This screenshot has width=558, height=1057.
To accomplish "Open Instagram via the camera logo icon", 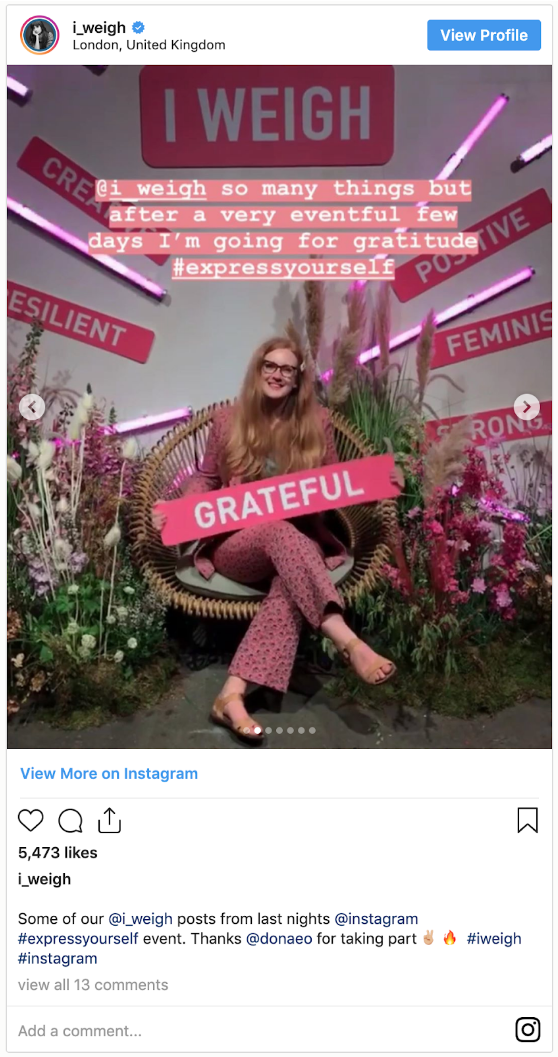I will tap(528, 1030).
